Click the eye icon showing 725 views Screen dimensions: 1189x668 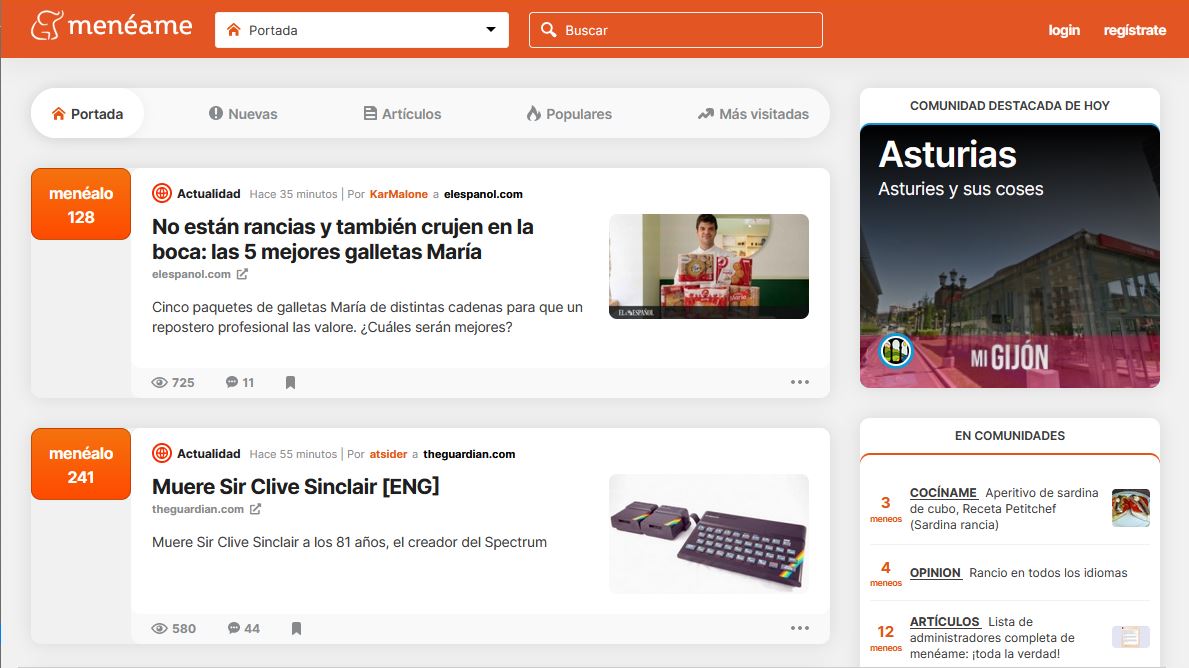click(x=160, y=382)
